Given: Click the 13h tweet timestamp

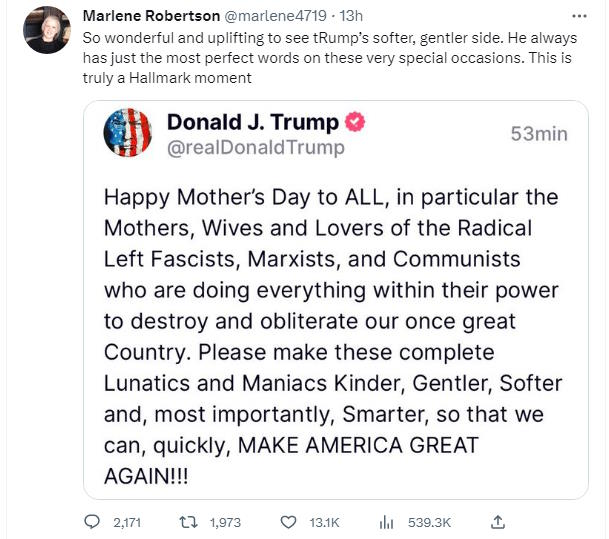Looking at the screenshot, I should (324, 17).
